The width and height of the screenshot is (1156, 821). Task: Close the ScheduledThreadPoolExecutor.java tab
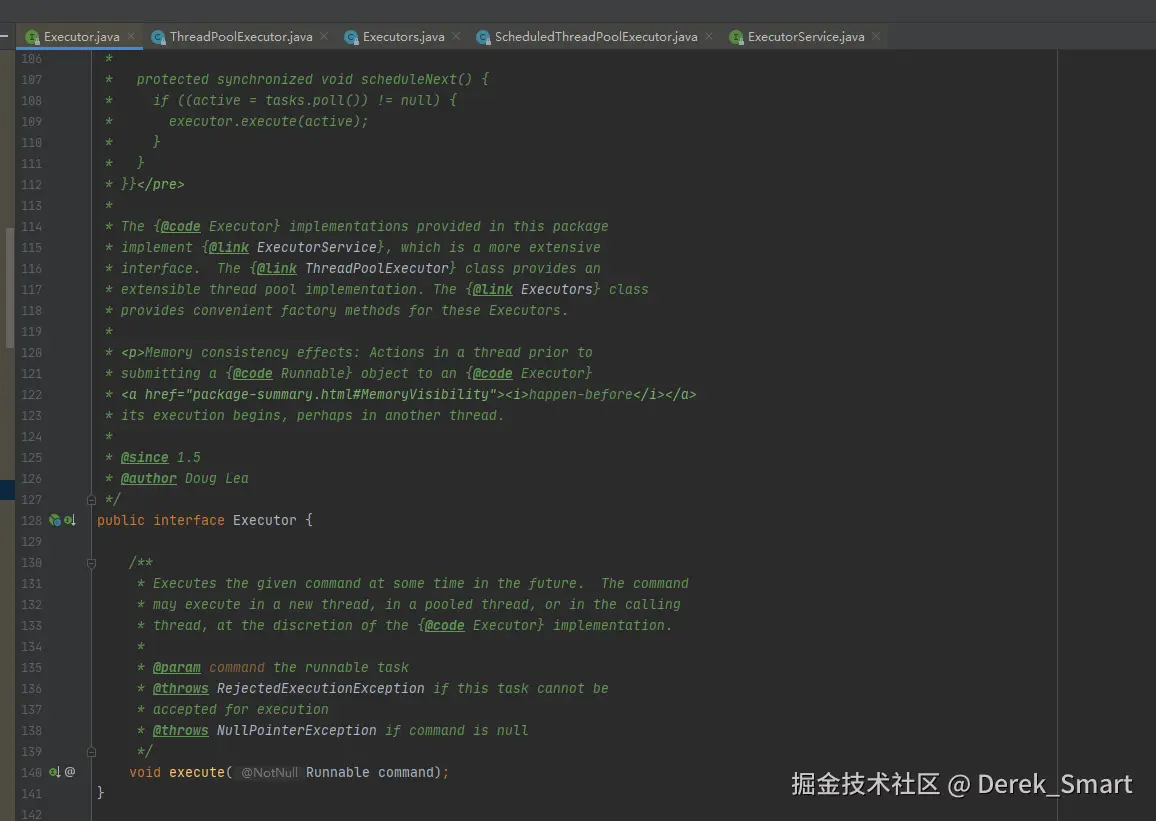pyautogui.click(x=709, y=36)
